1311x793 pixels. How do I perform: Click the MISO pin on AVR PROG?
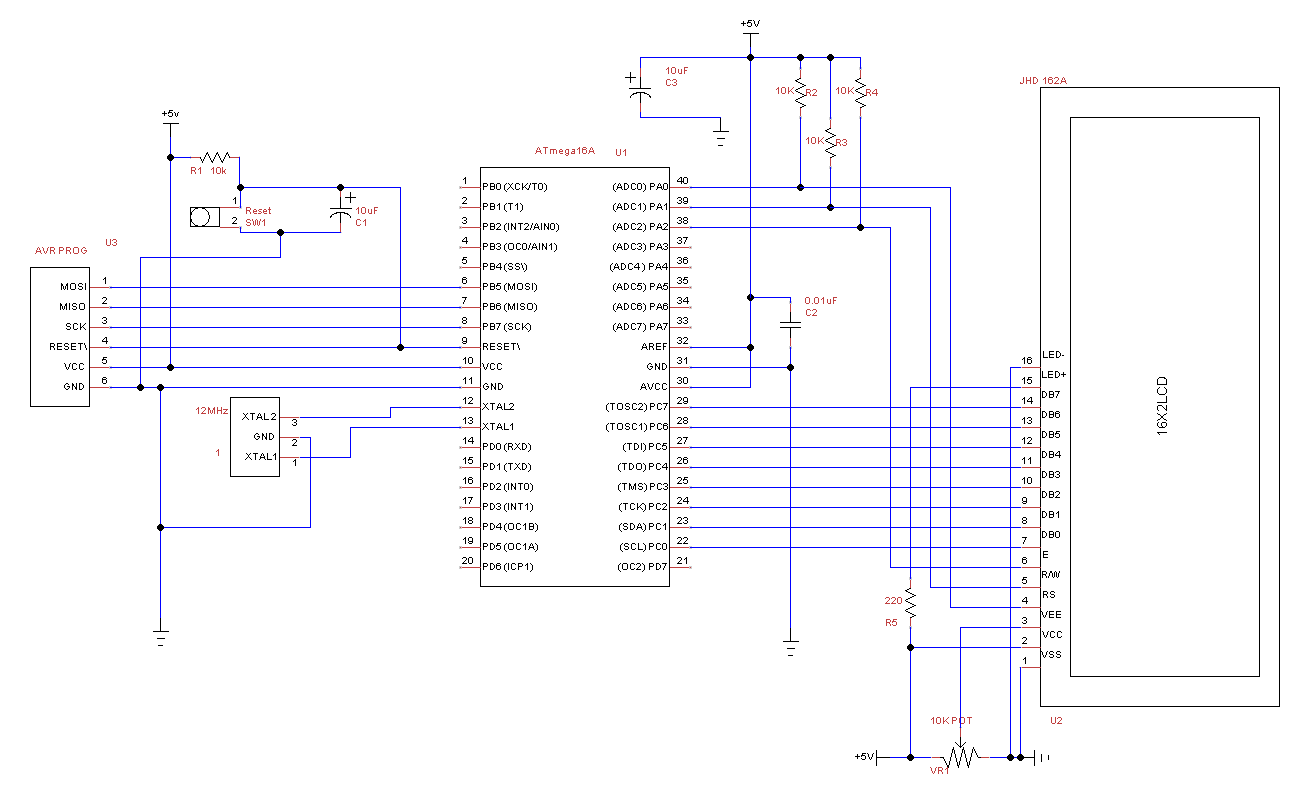point(73,307)
